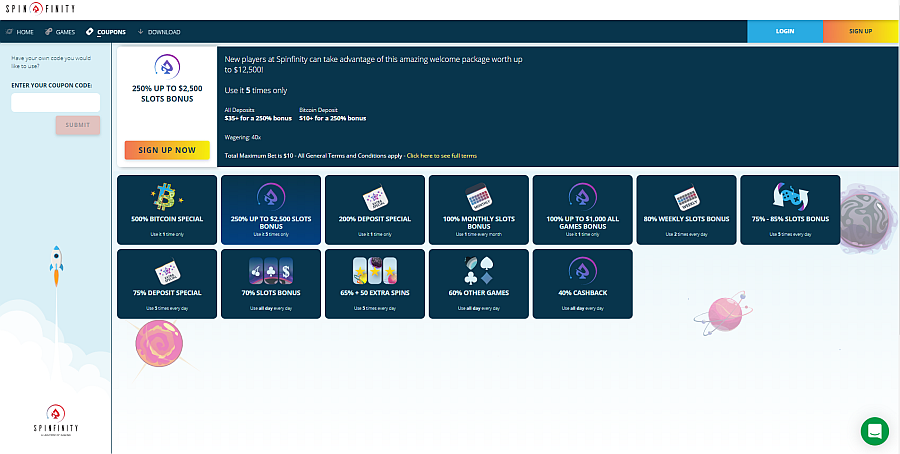Select the 75% - 85% Slots Bonus icon
Image resolution: width=900 pixels, height=454 pixels.
790,197
